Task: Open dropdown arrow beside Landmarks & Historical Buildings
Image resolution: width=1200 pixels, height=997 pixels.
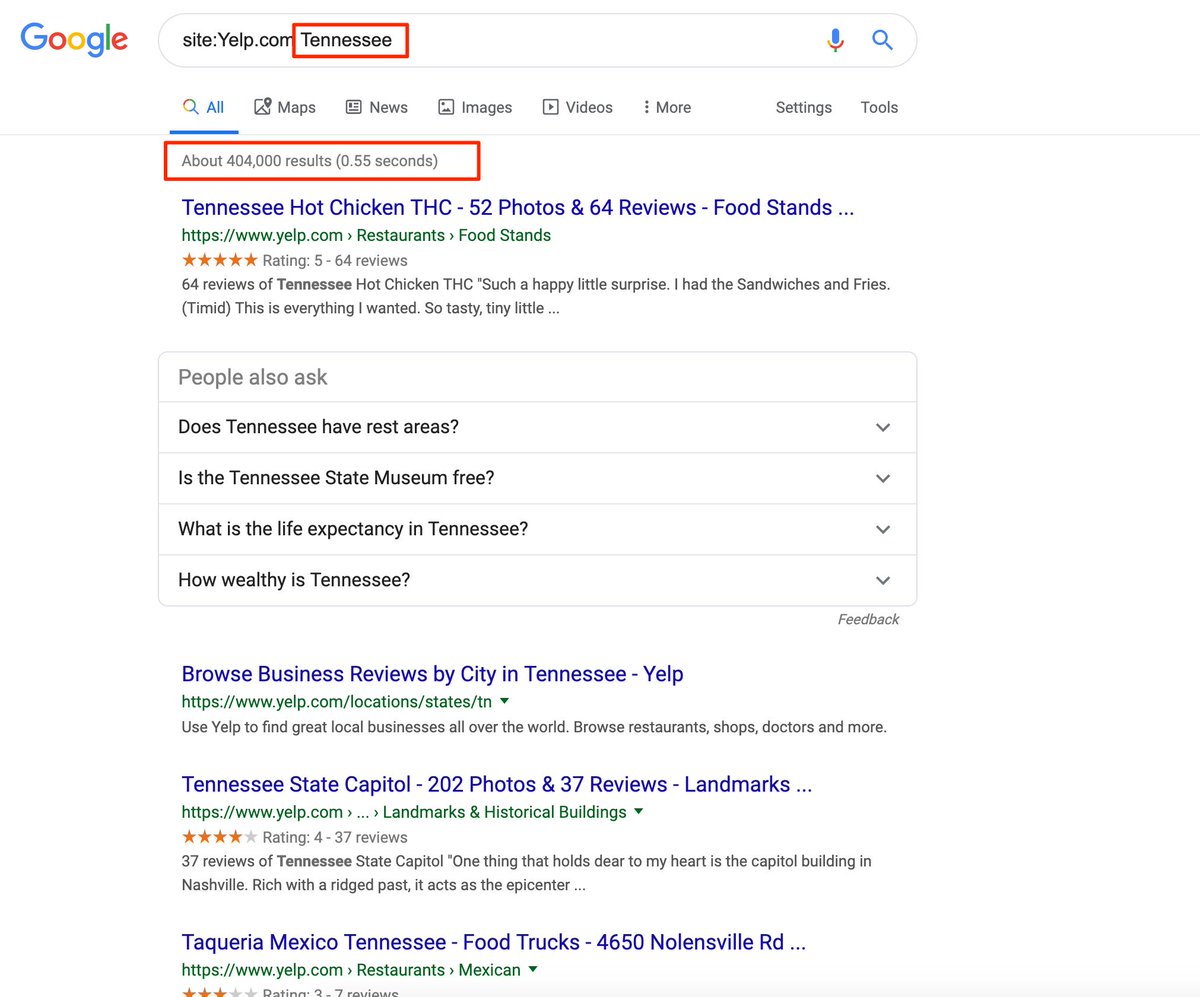Action: coord(639,812)
